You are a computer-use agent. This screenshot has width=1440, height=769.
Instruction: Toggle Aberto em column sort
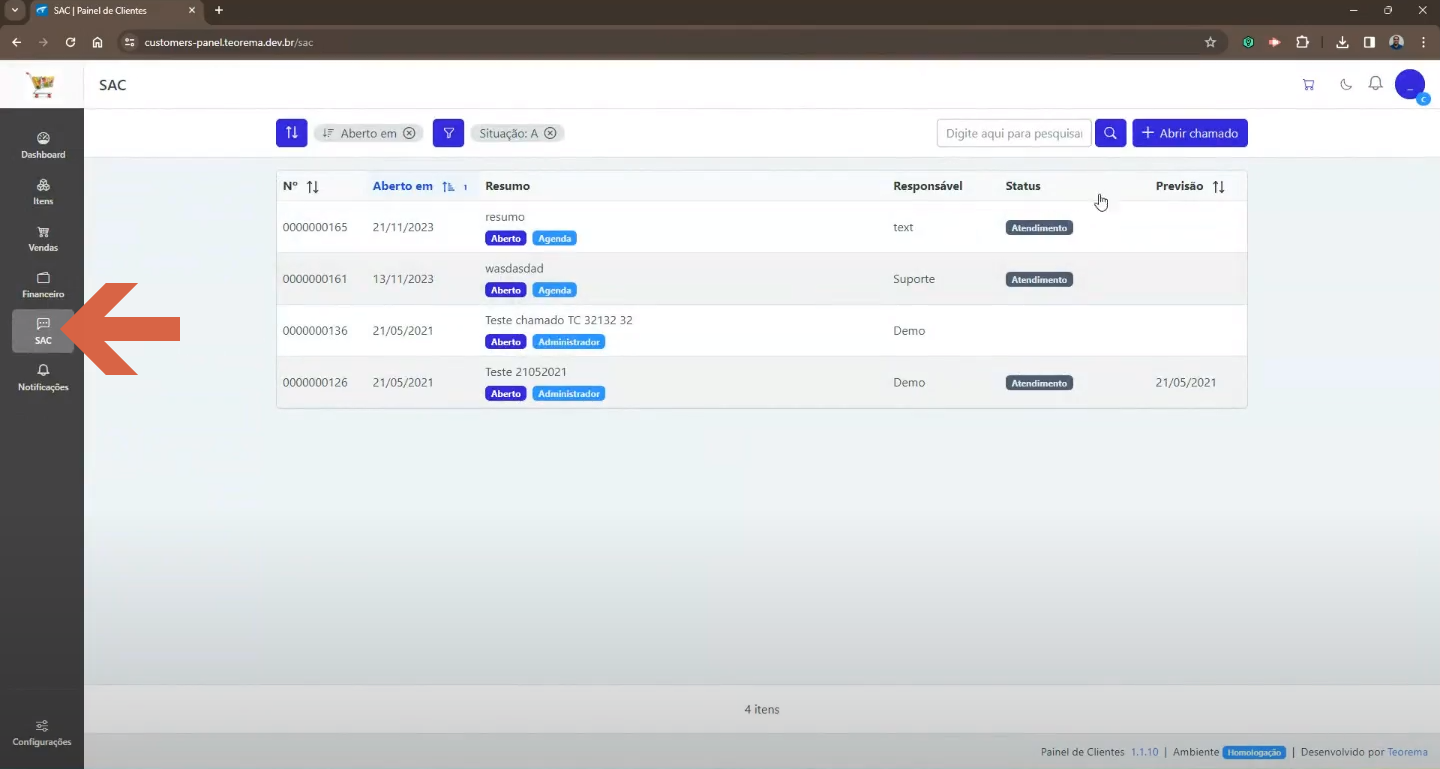click(x=448, y=187)
